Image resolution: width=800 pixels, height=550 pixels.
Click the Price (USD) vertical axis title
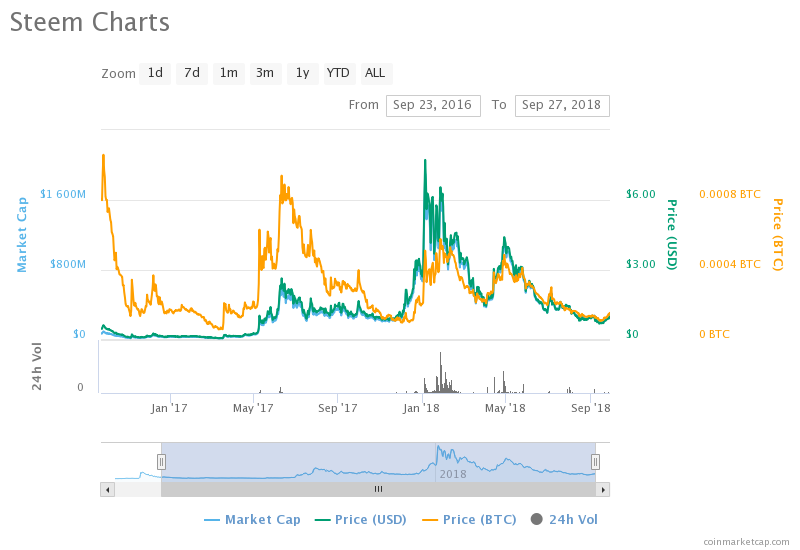click(672, 235)
